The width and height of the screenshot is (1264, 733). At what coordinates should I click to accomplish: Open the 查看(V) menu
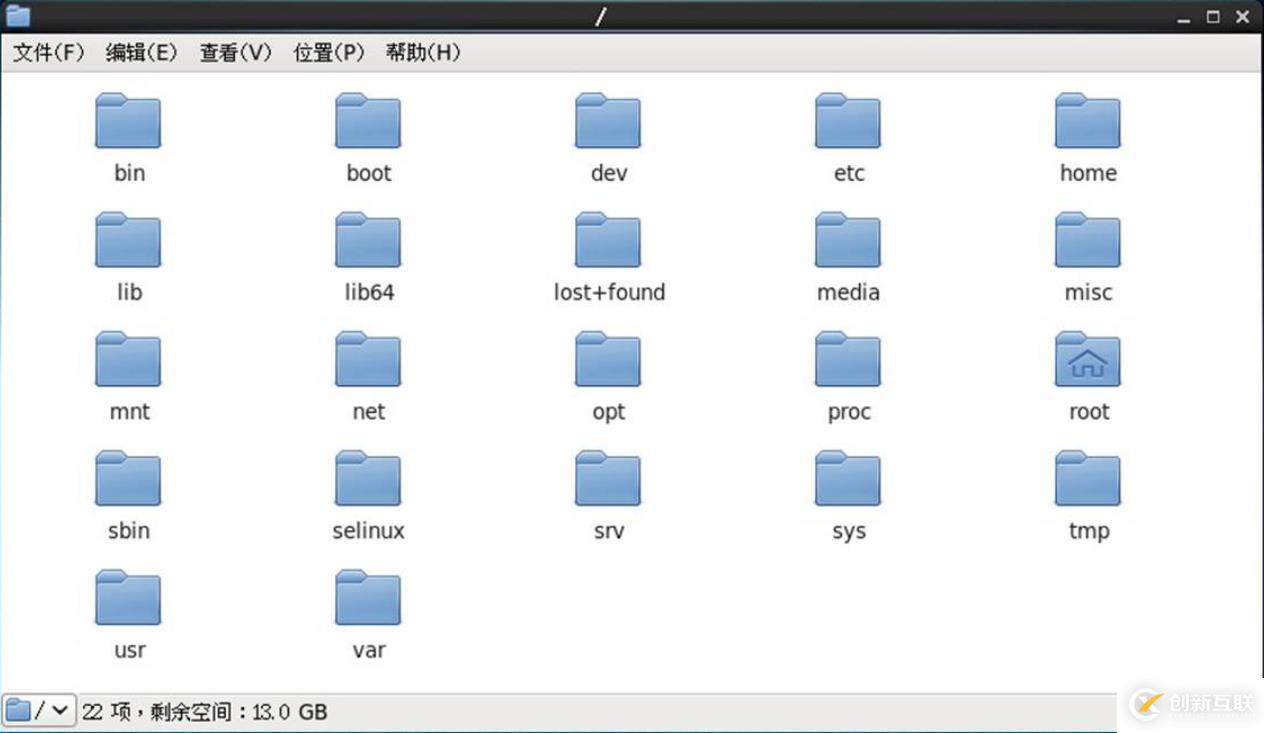tap(234, 53)
